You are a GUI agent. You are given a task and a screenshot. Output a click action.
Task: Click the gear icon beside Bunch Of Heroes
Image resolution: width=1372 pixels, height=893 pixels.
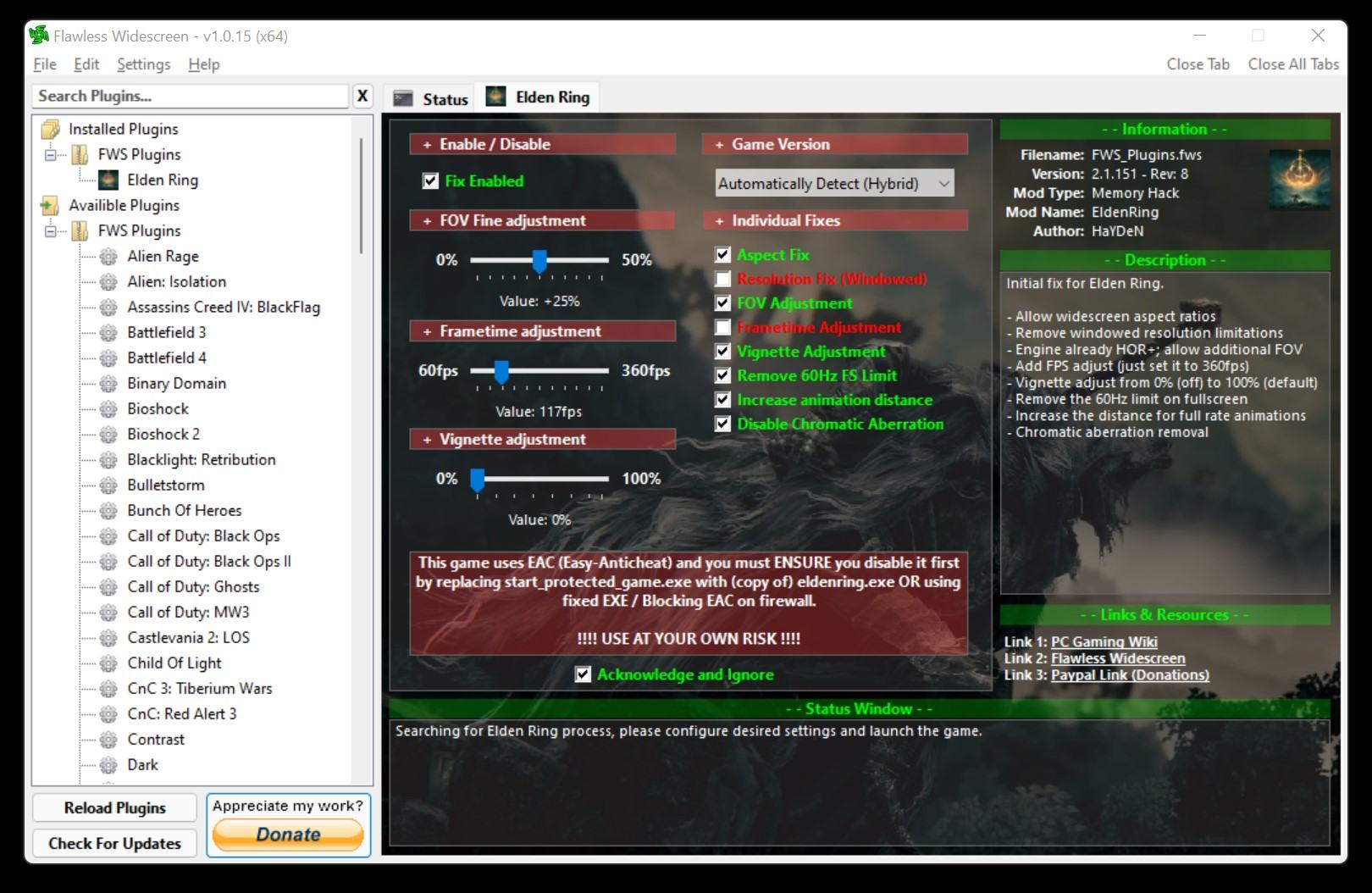(108, 510)
